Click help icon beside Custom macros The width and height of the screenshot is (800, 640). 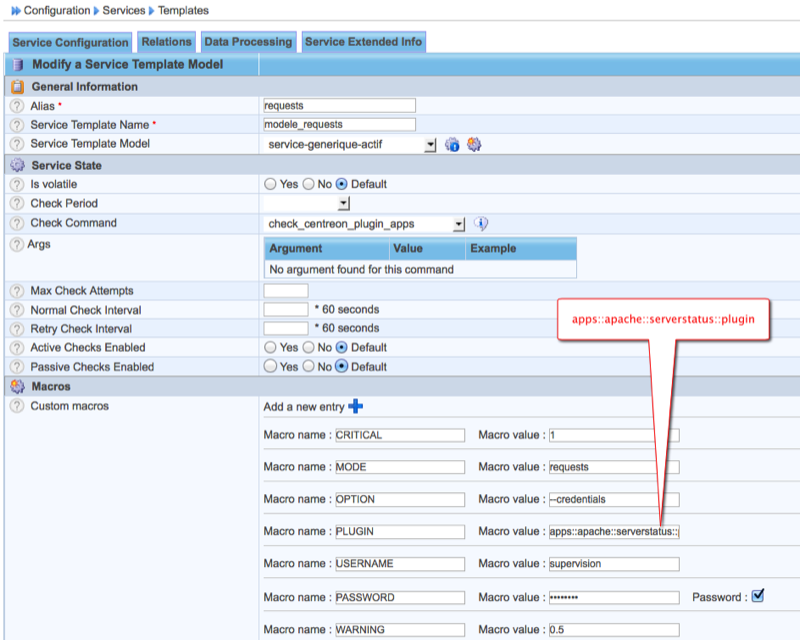17,407
